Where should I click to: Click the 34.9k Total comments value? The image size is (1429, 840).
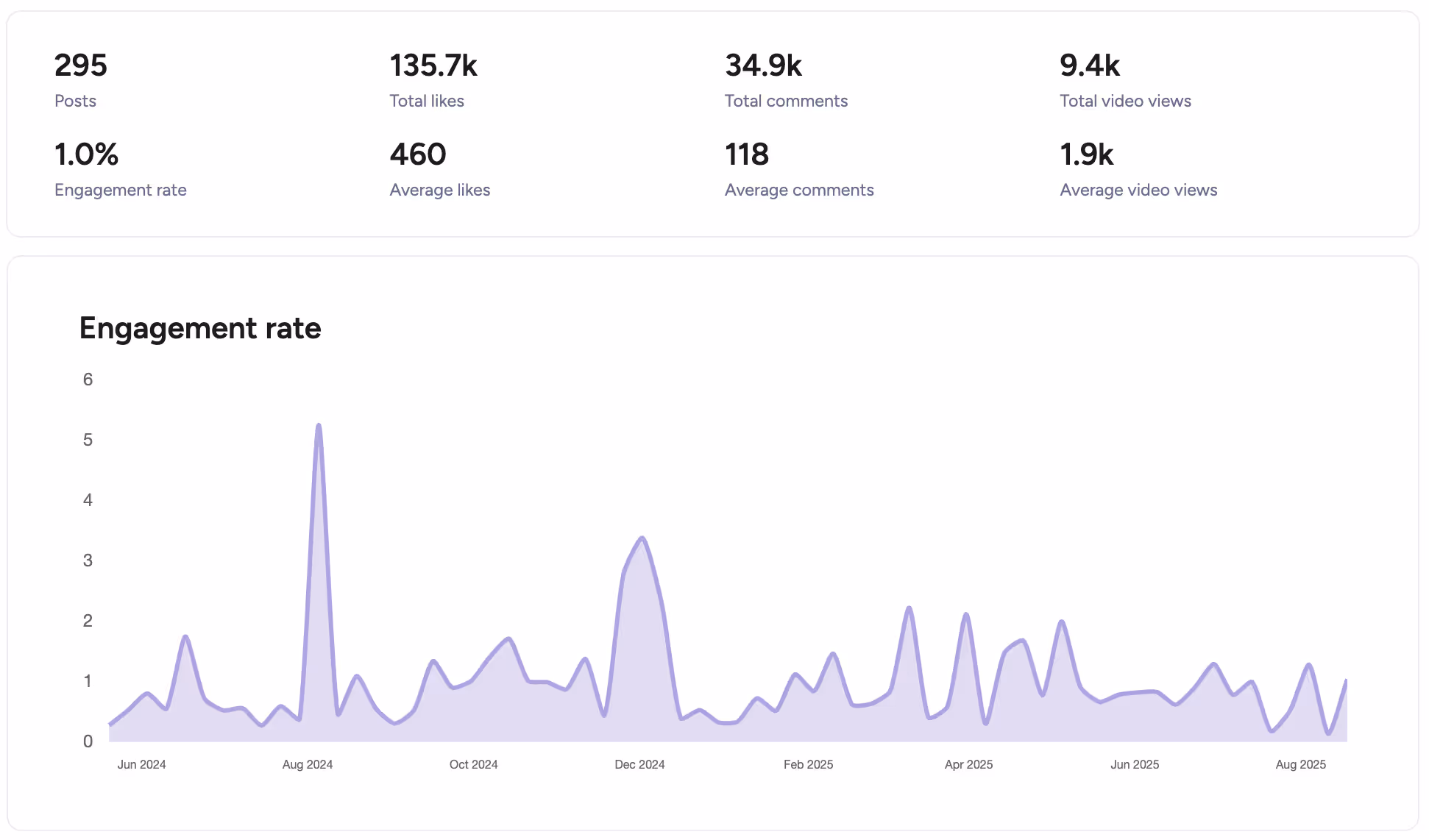(763, 66)
